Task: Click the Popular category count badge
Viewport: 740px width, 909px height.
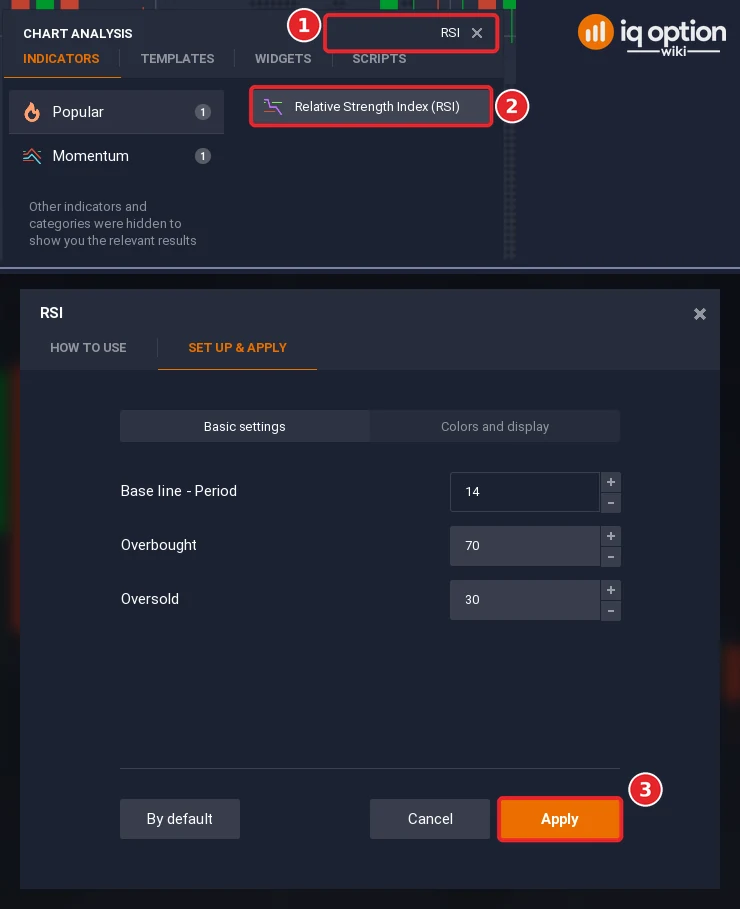Action: tap(202, 112)
